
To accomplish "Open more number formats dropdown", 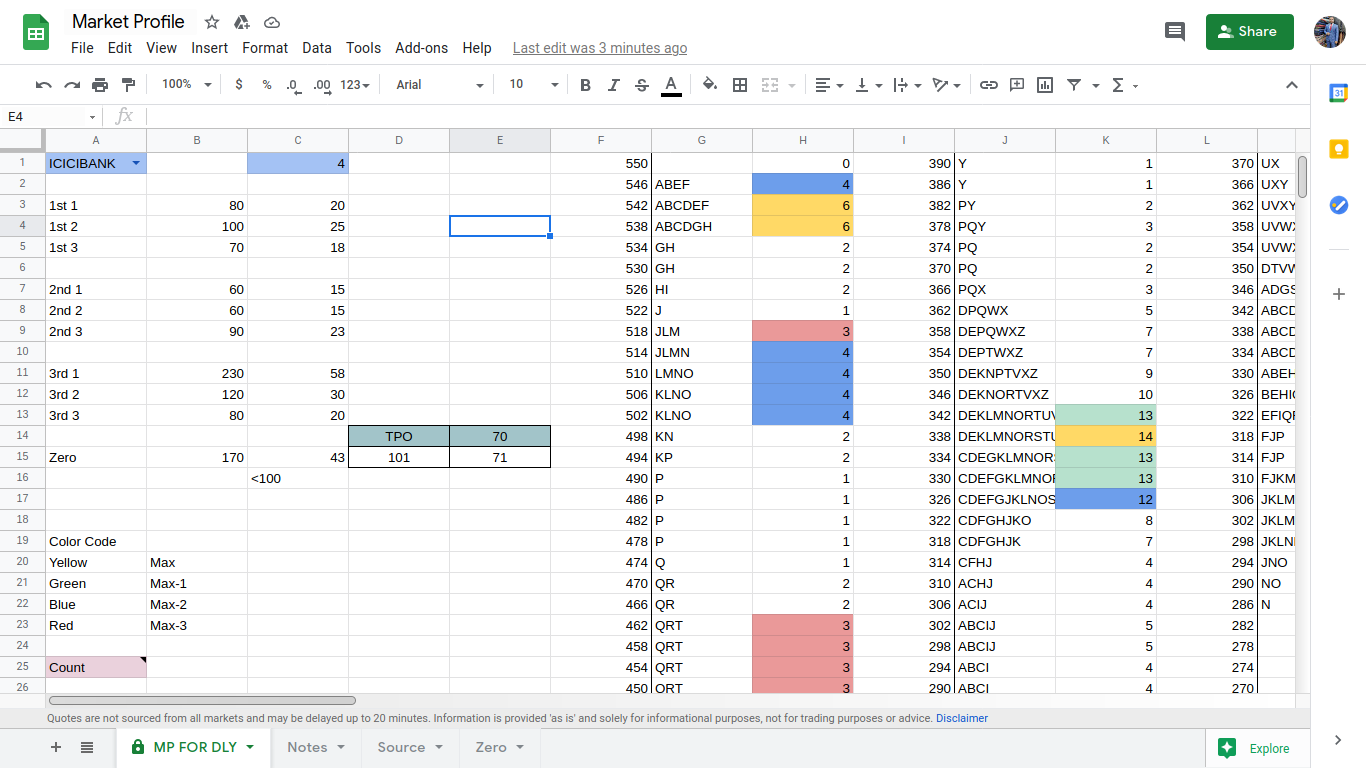I will pos(355,85).
